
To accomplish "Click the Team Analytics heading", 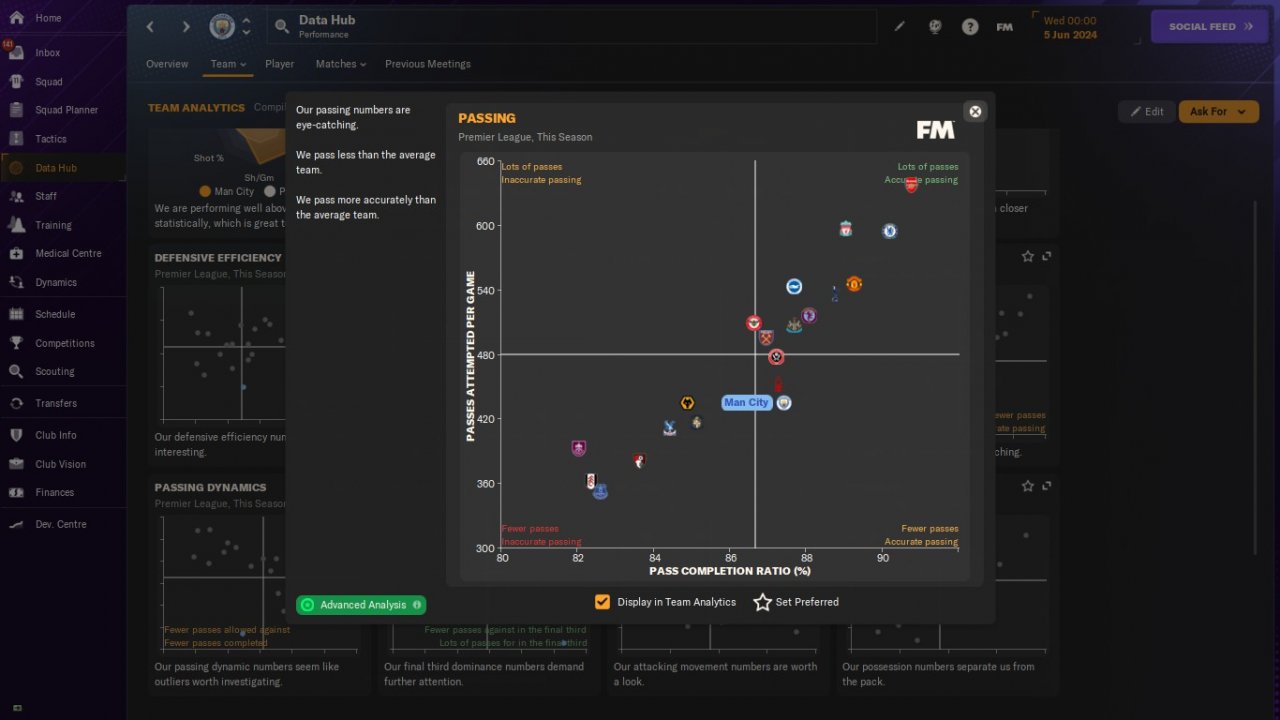I will pos(196,108).
